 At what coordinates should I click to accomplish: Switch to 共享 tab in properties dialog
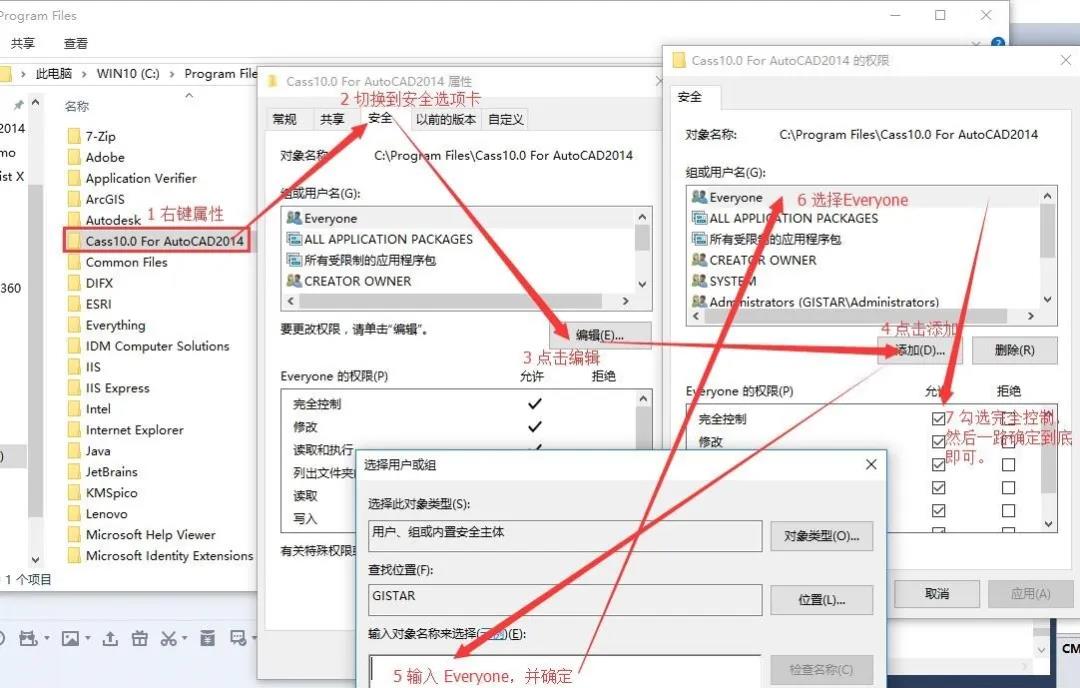point(332,119)
